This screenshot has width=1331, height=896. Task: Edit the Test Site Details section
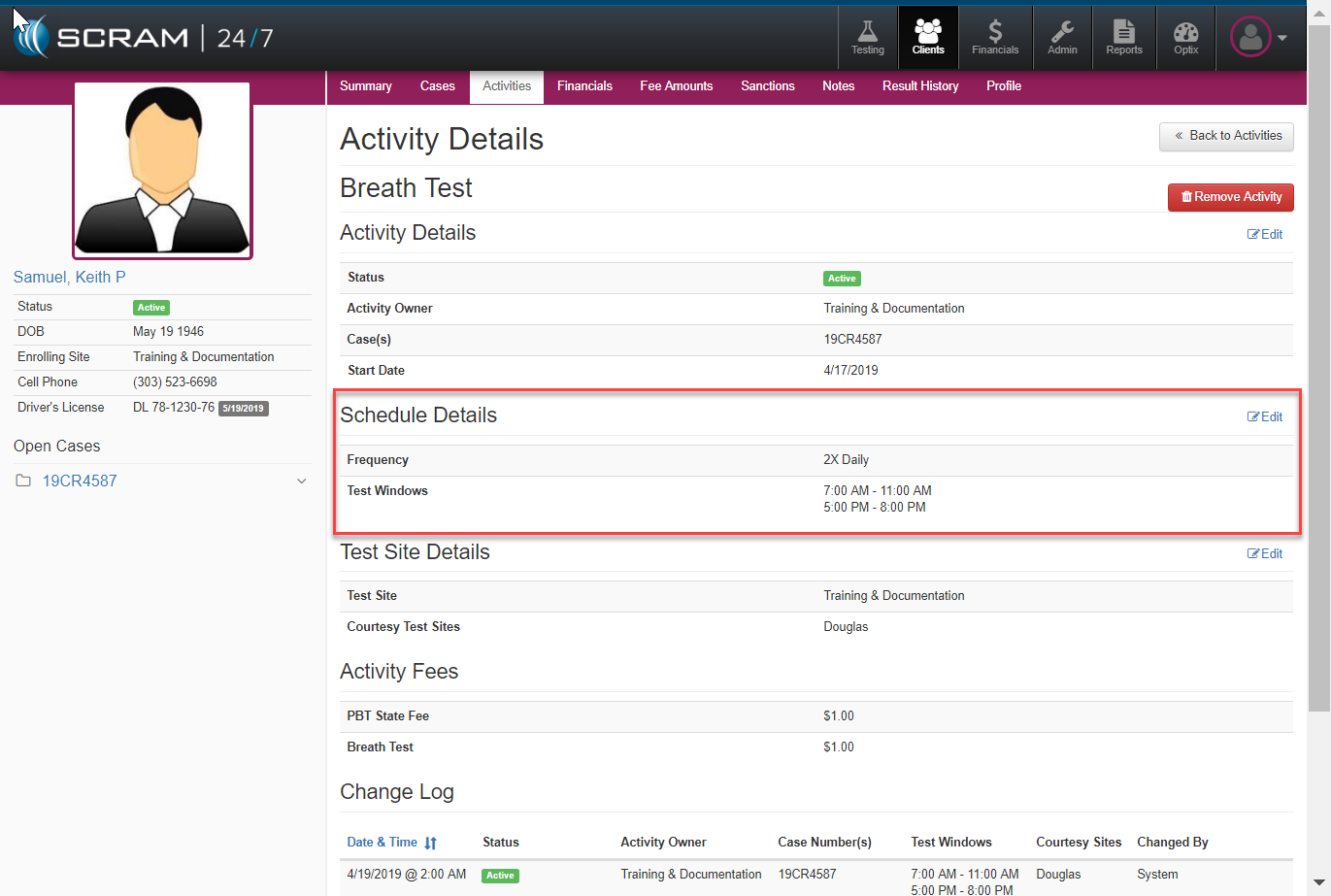click(1265, 553)
